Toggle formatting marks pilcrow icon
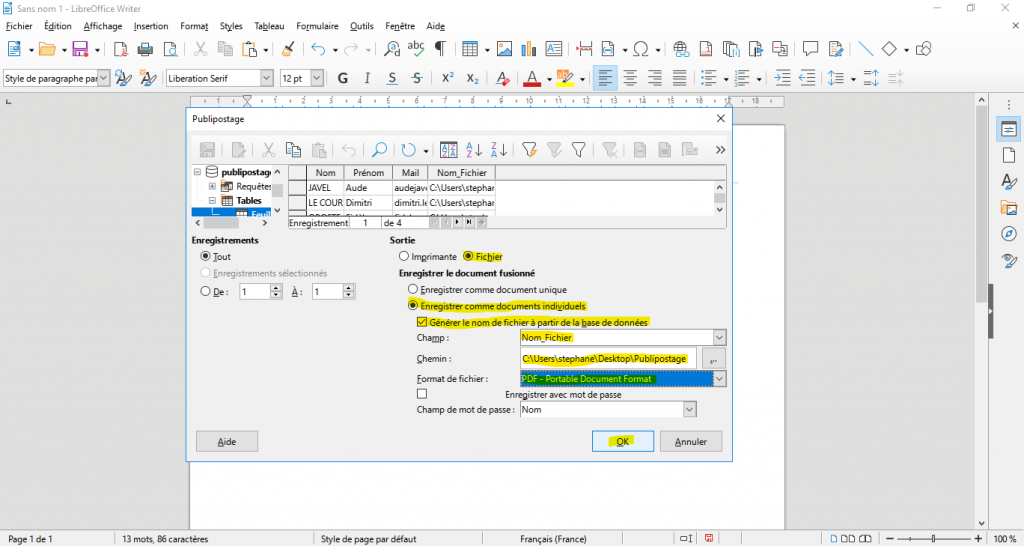 (441, 49)
